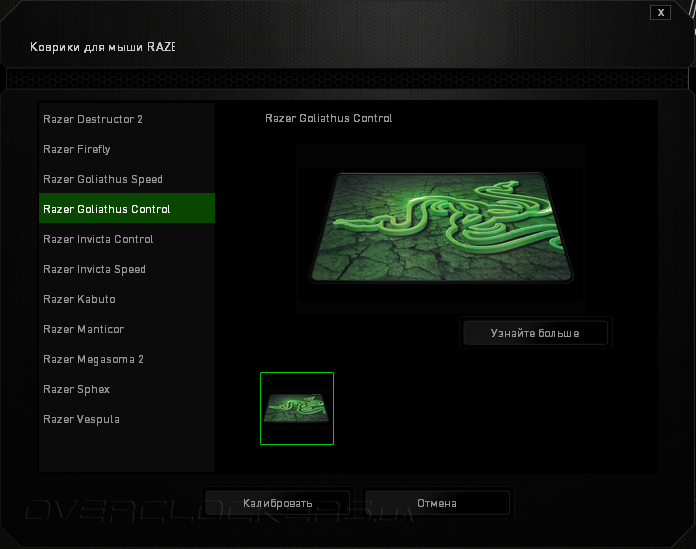Choose Razer Kabuto from the list
The height and width of the screenshot is (549, 696).
127,299
